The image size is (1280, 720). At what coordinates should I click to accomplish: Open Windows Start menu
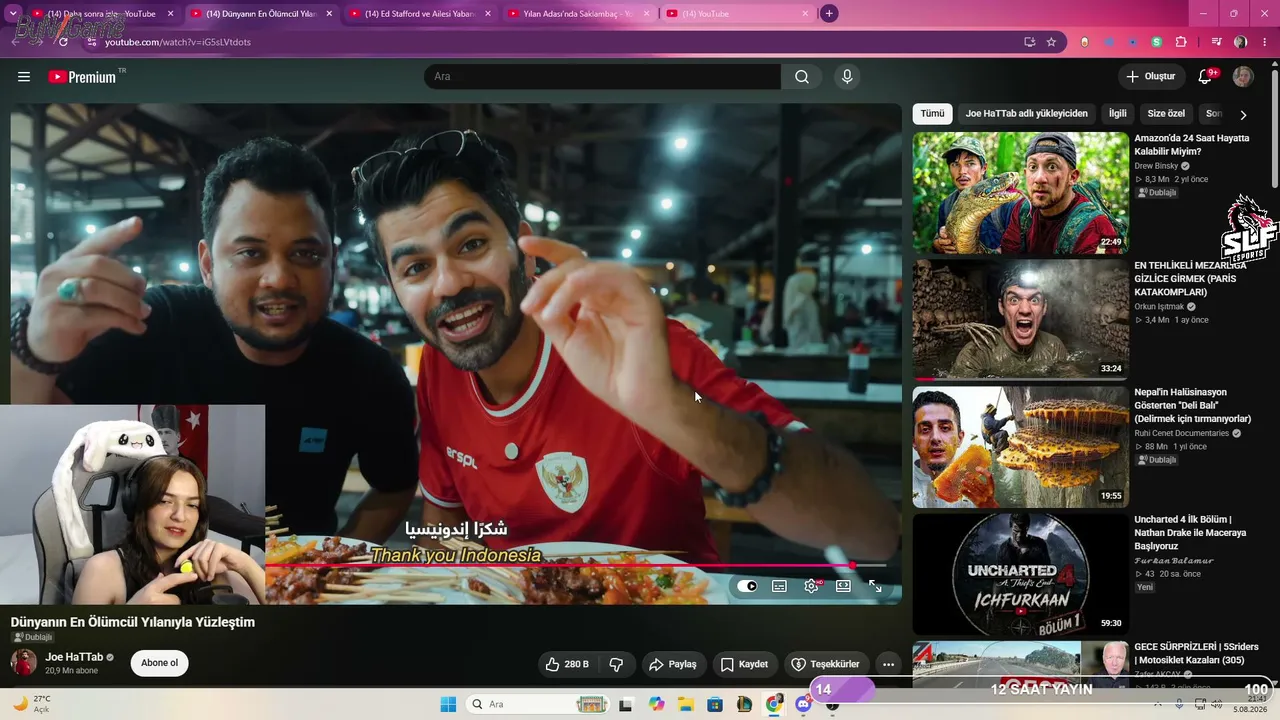[449, 704]
